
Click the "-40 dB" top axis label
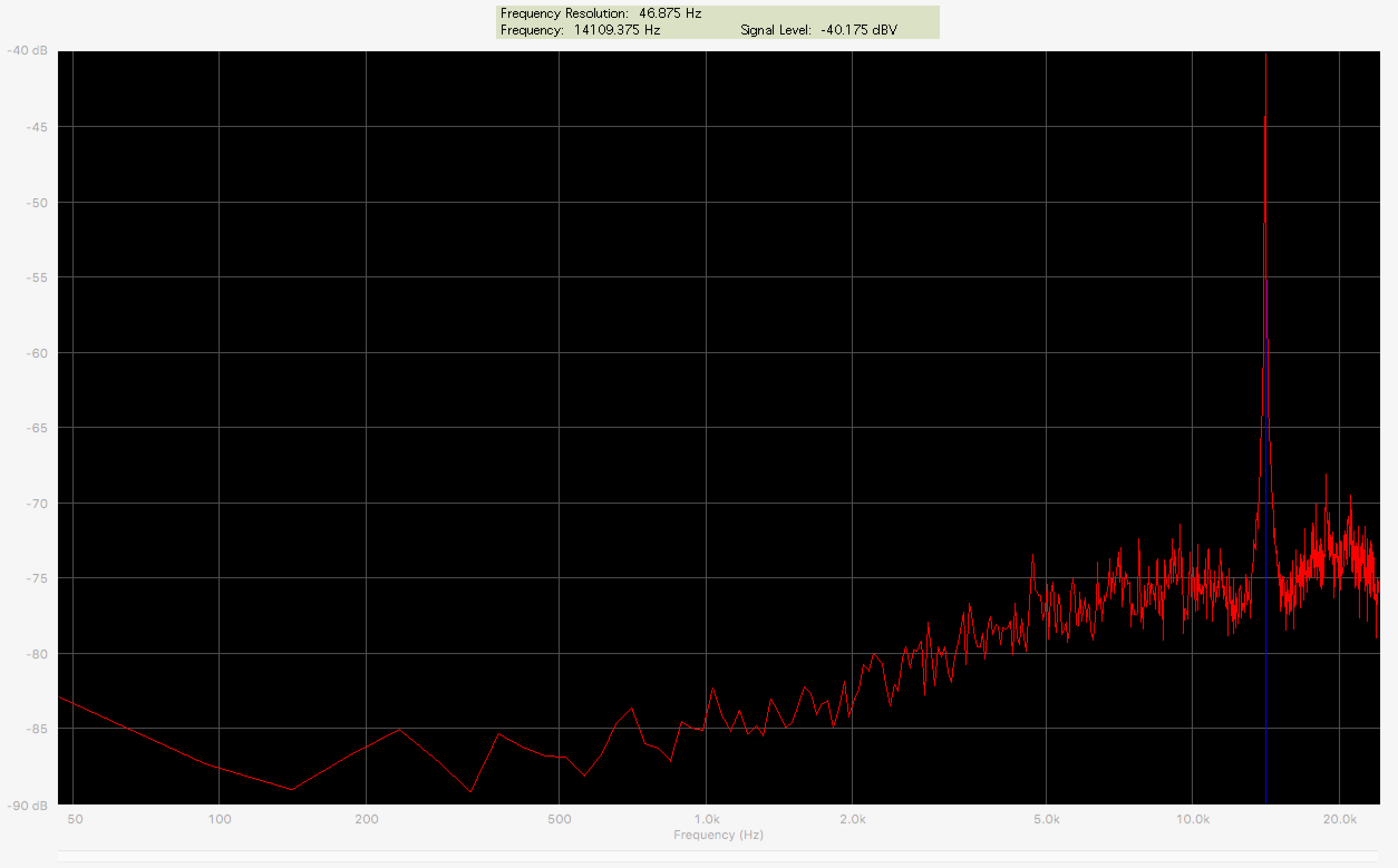pos(27,51)
